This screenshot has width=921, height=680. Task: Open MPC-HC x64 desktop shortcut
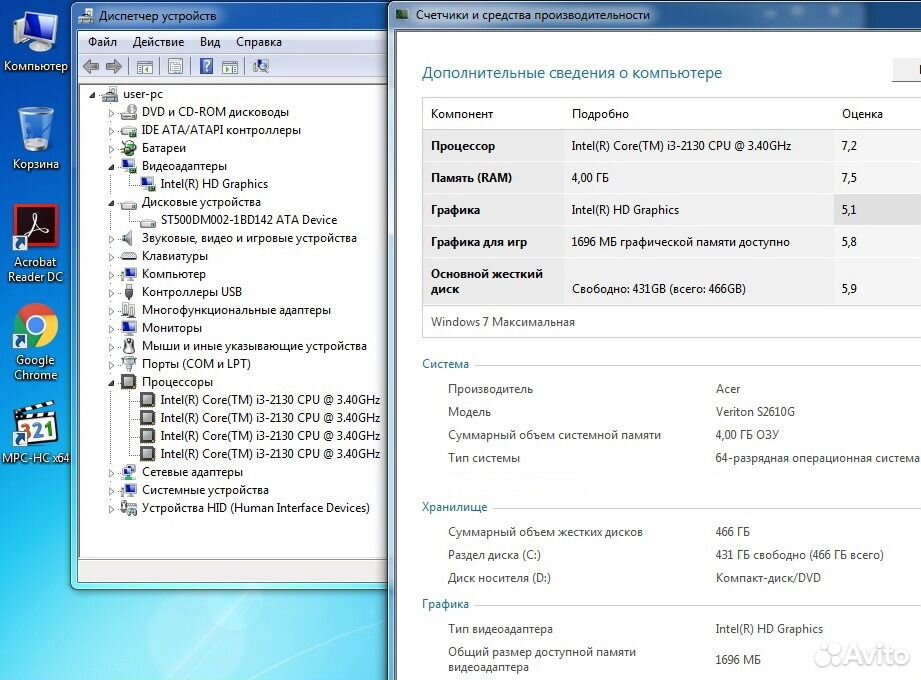pos(35,432)
